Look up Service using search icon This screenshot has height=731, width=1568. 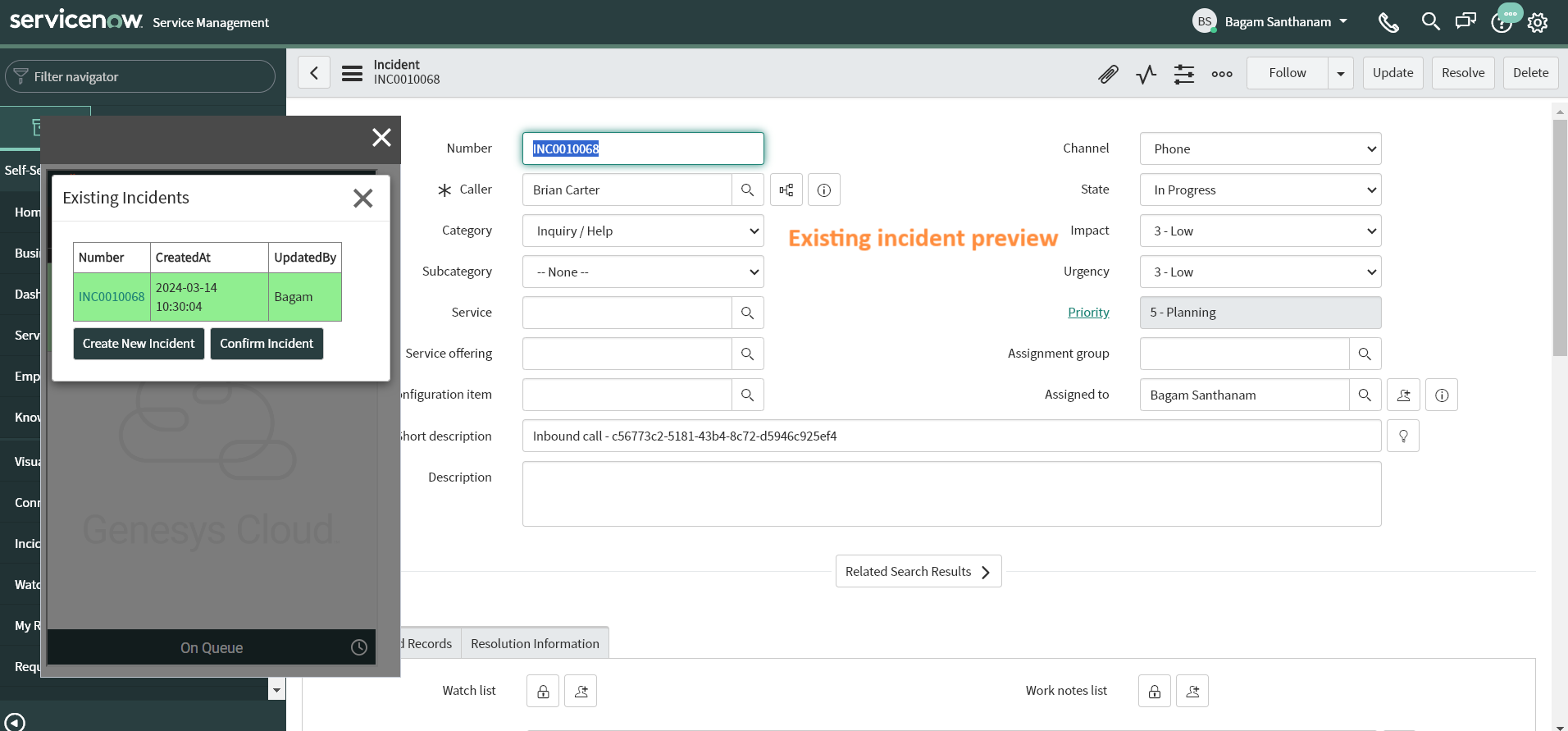(x=747, y=313)
